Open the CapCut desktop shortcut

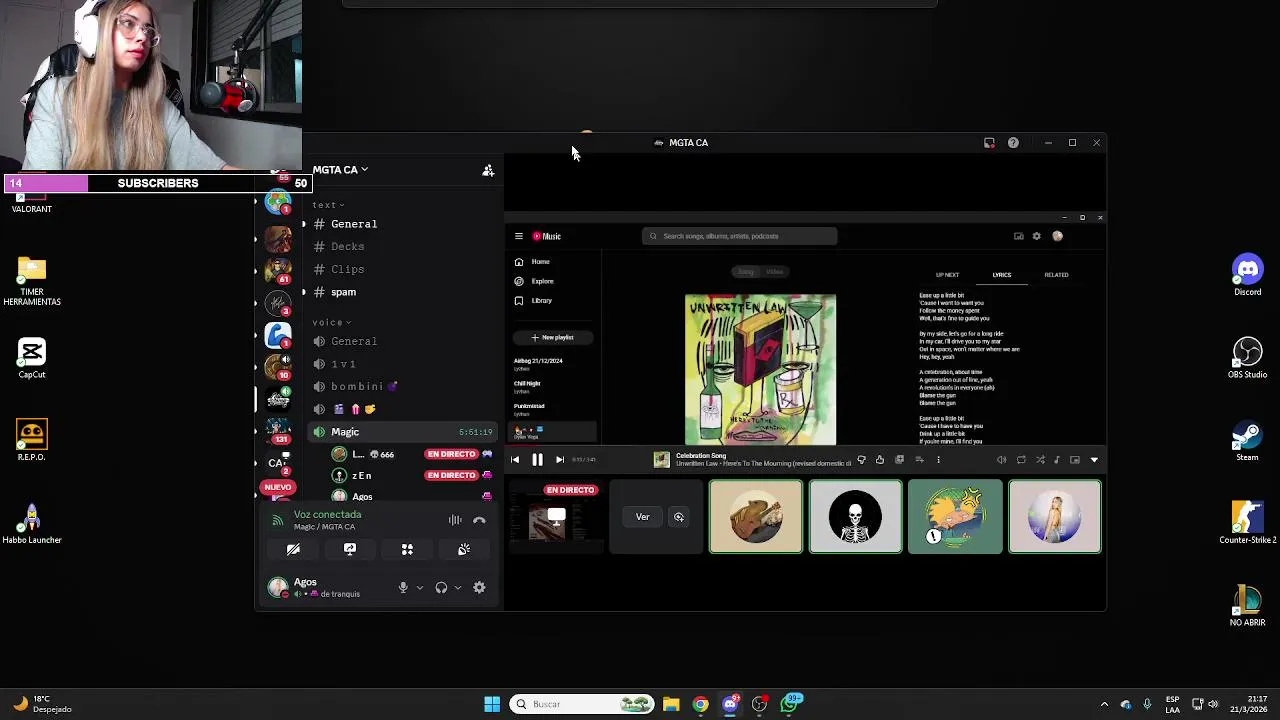(32, 358)
